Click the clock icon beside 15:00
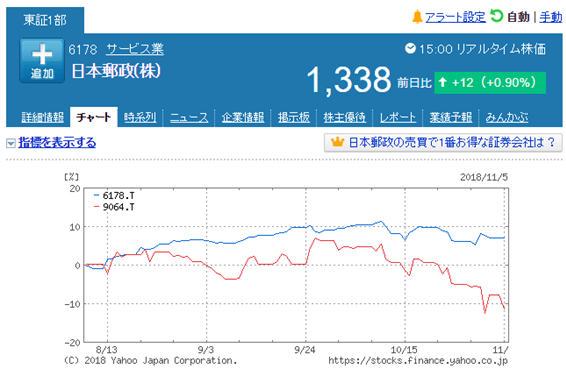The image size is (566, 368). (410, 48)
